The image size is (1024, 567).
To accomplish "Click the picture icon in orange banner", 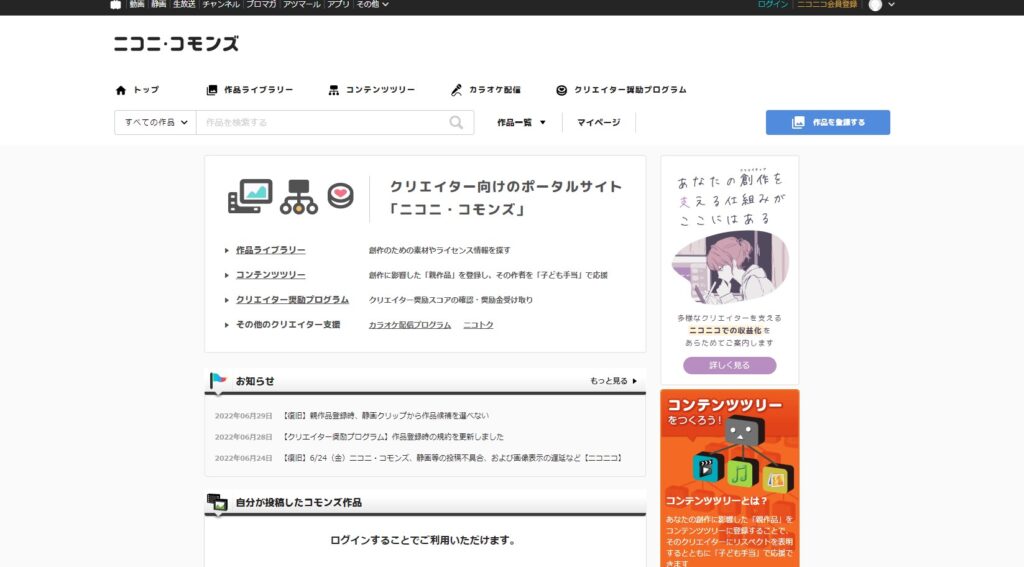I will (776, 480).
